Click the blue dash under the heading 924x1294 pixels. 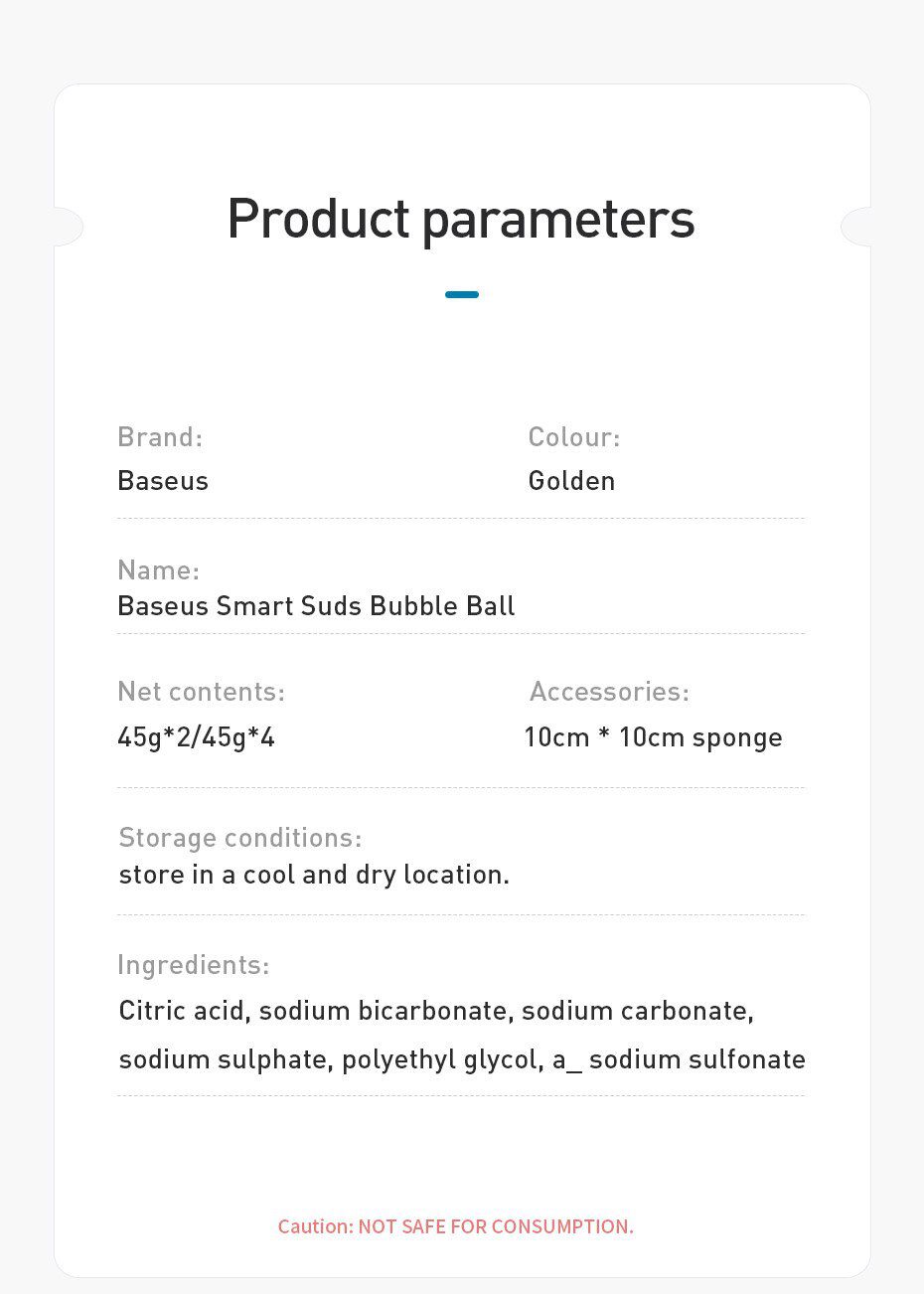click(462, 294)
